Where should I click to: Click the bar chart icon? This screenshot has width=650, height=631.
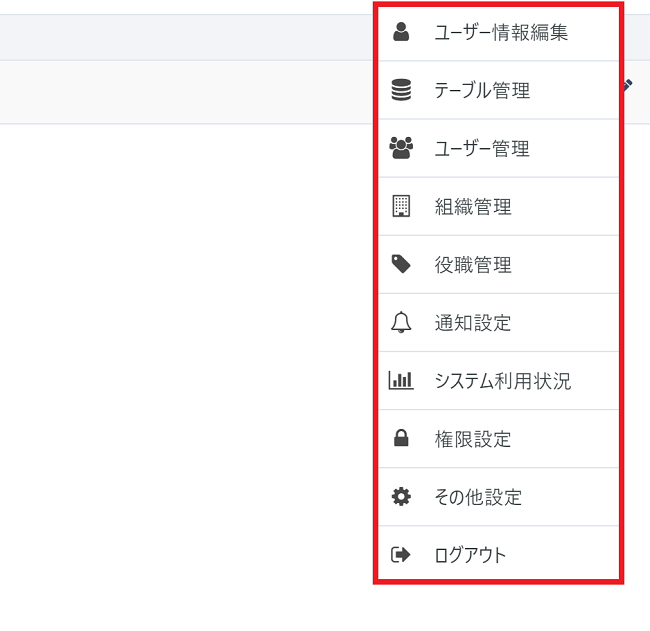coord(401,380)
